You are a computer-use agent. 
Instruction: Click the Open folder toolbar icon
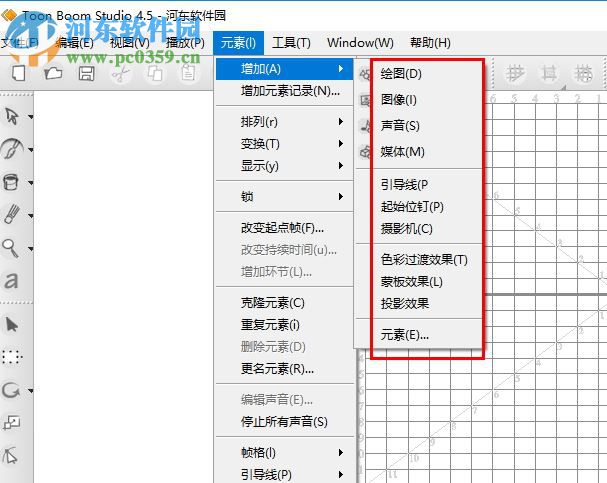coord(53,73)
